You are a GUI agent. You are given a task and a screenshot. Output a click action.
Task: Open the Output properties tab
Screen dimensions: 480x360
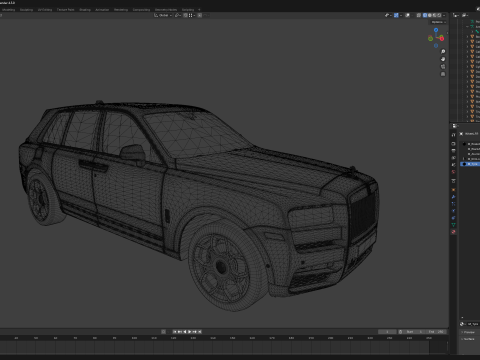point(453,151)
